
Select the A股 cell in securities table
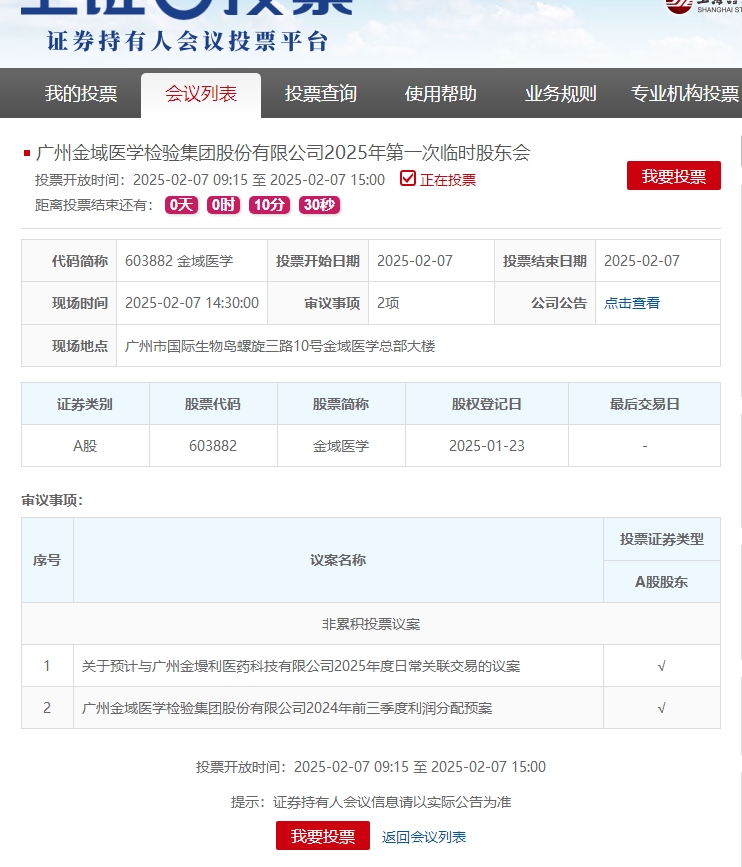point(85,446)
